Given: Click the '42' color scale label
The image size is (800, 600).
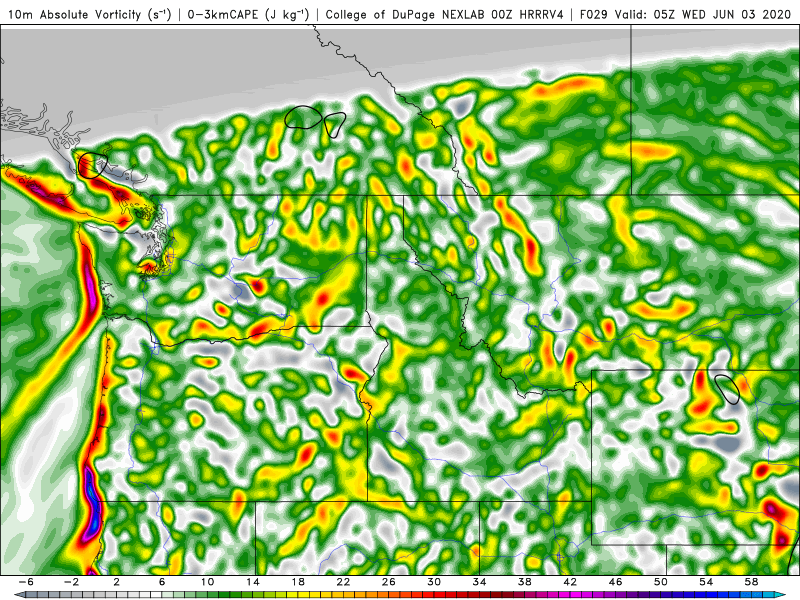Looking at the screenshot, I should point(570,582).
